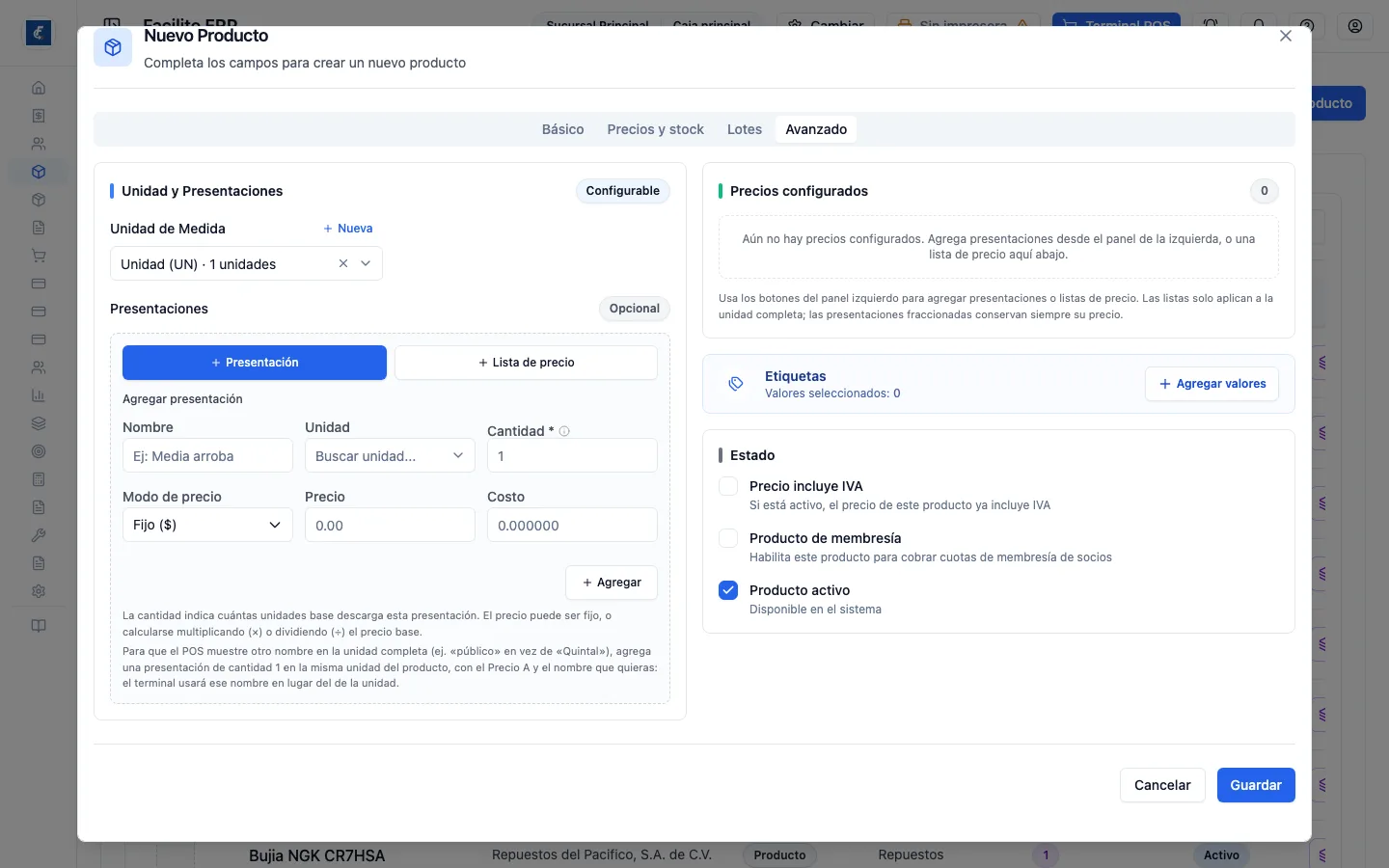Focus the Cantidad input field
This screenshot has width=1389, height=868.
(572, 455)
